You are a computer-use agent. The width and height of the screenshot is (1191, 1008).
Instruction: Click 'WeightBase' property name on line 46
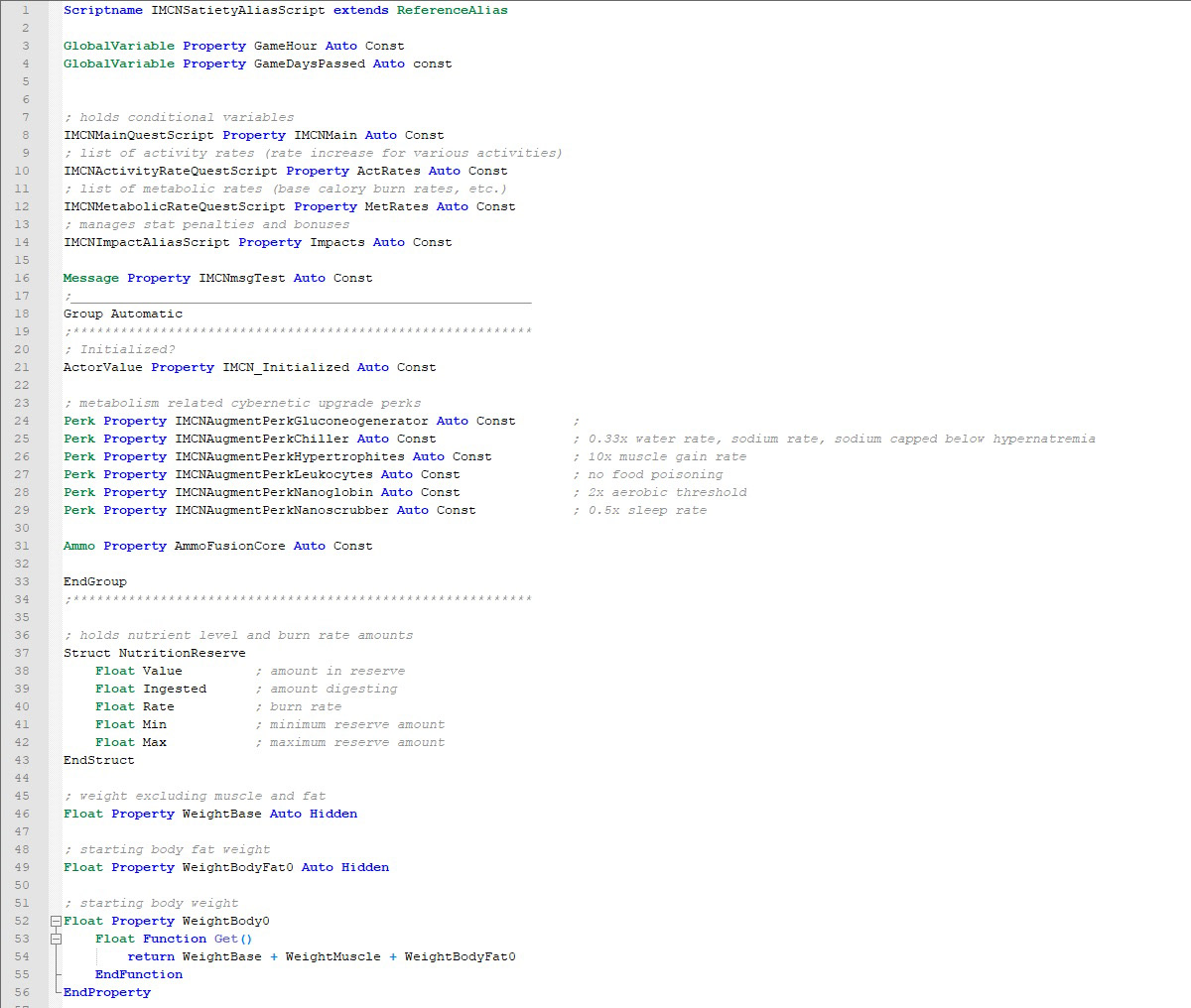(222, 814)
